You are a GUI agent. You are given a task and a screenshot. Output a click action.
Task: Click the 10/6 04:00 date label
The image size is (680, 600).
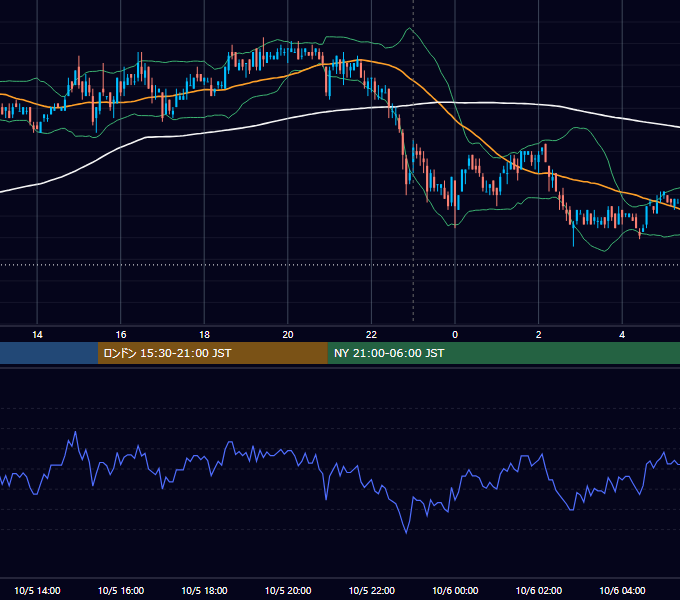tap(622, 590)
